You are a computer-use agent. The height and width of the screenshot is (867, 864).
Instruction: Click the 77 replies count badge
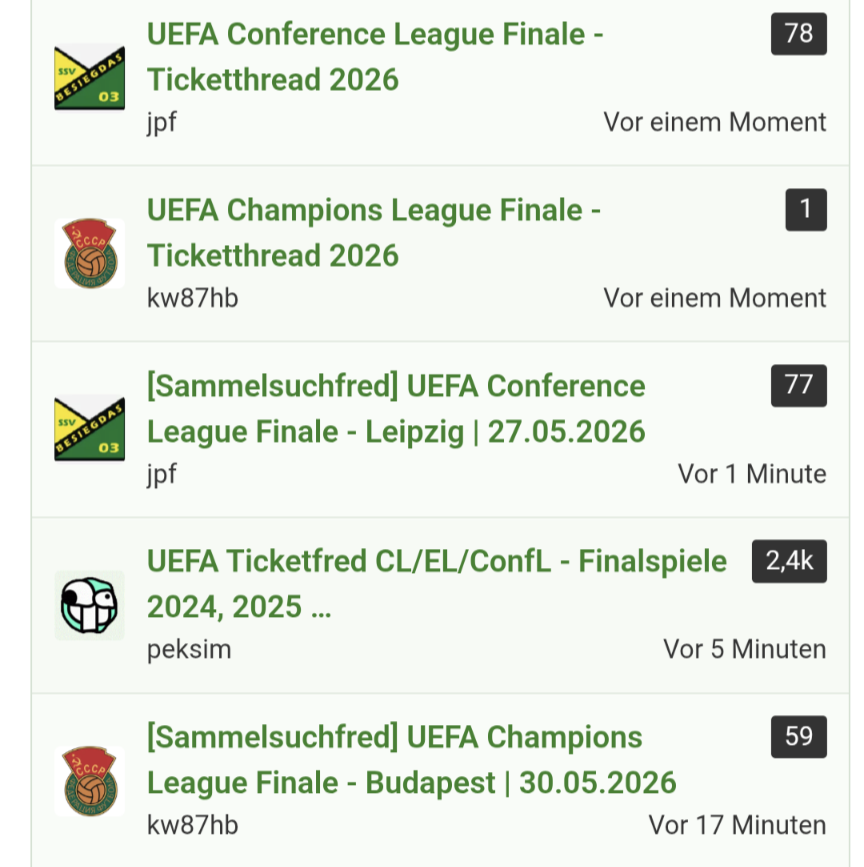(798, 385)
